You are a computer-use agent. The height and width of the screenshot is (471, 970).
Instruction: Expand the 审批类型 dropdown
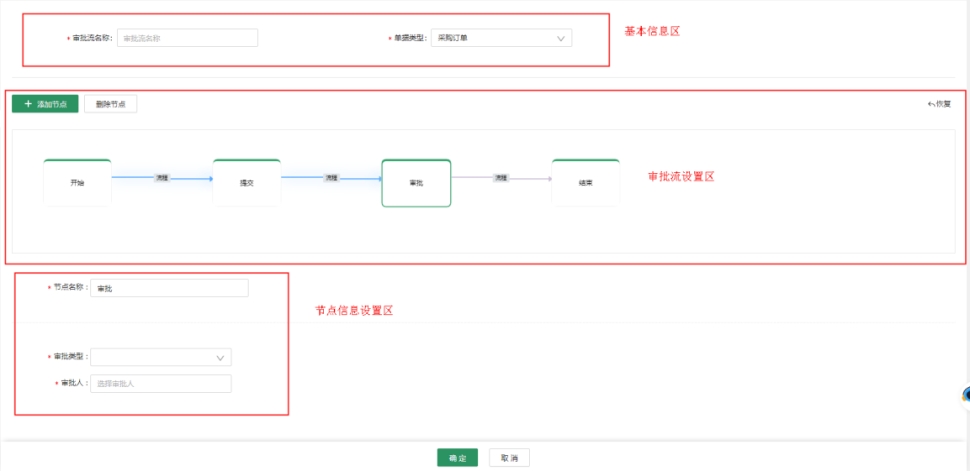pyautogui.click(x=160, y=357)
